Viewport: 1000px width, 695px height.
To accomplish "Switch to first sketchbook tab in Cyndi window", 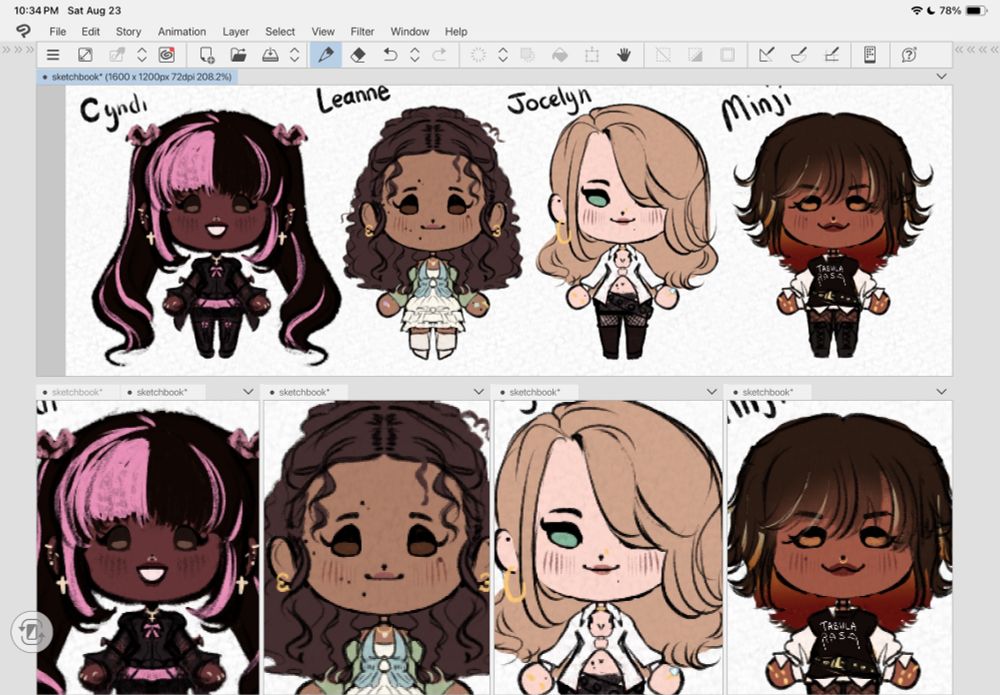I will point(77,392).
